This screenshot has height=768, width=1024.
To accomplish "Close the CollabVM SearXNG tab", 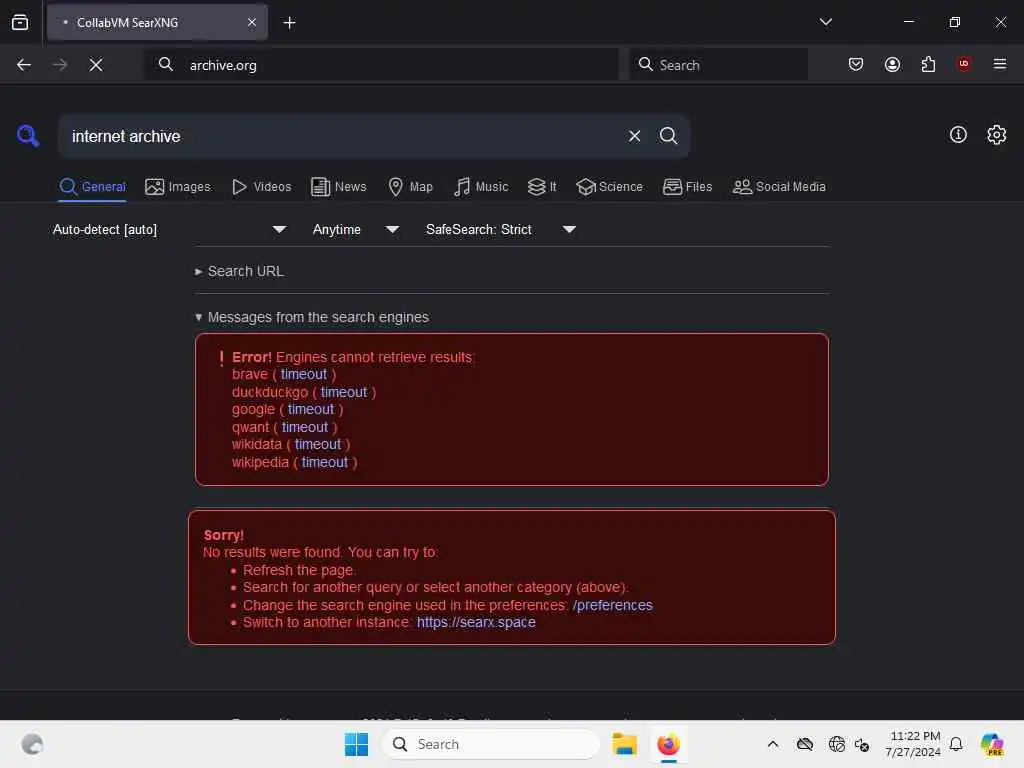I will coord(252,22).
